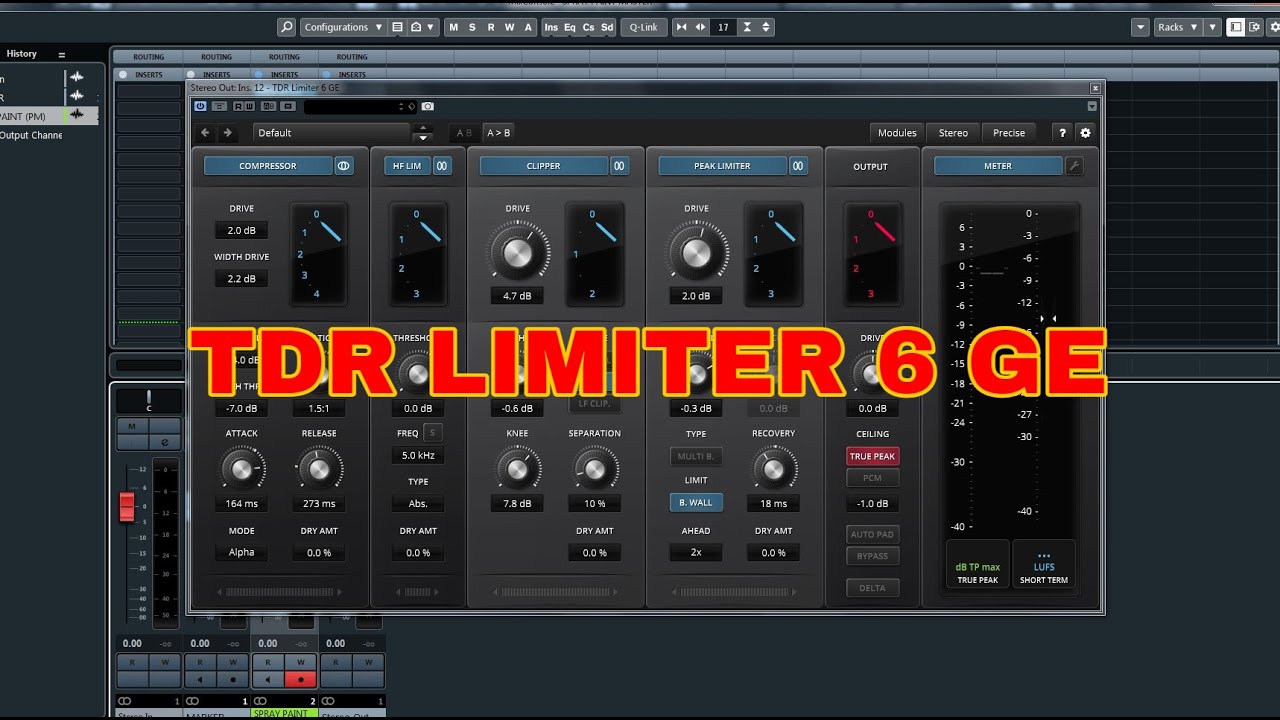Click the channel width arrows icon
The width and height of the screenshot is (1280, 720).
click(700, 27)
